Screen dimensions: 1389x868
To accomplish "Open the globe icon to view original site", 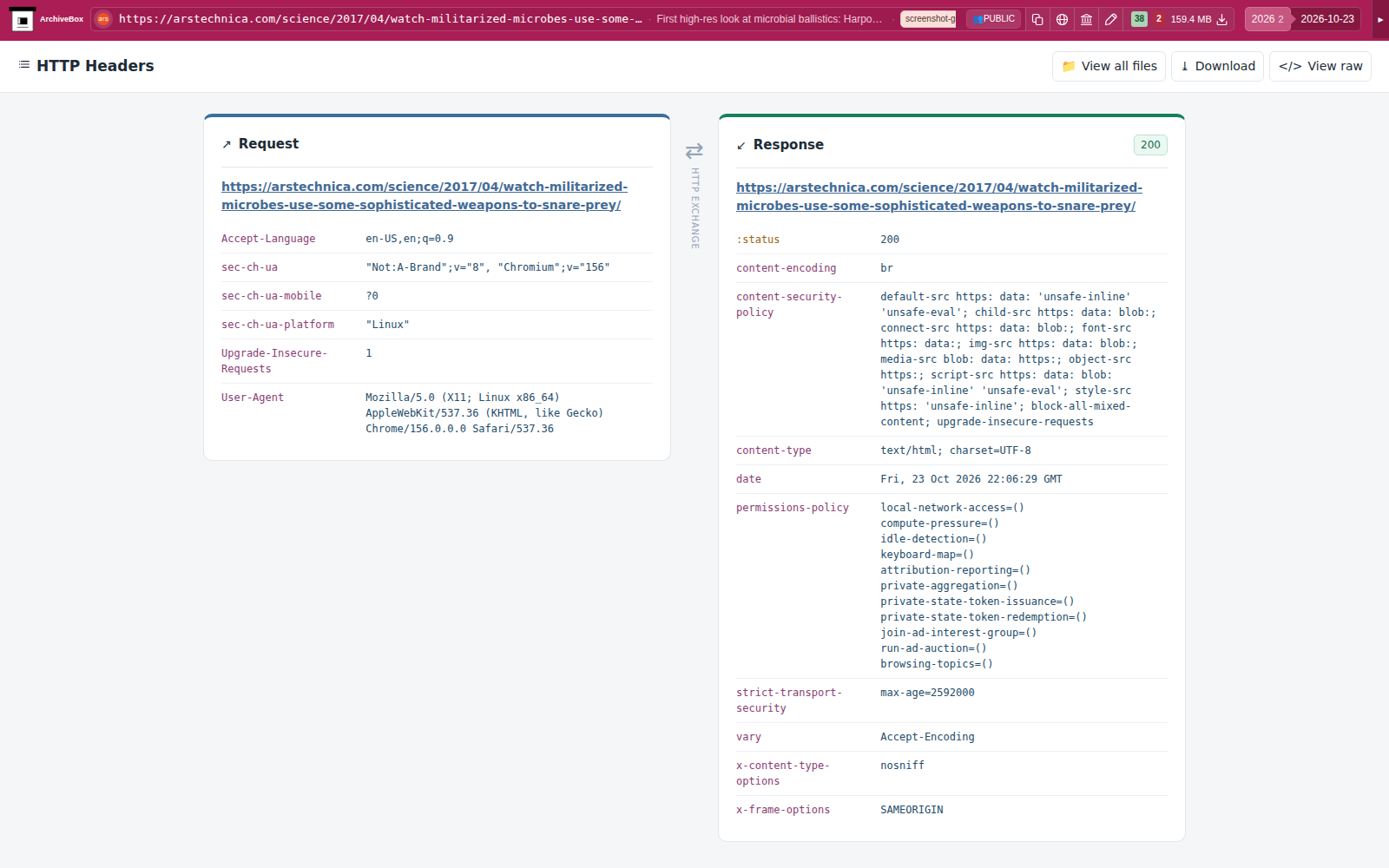I will [1062, 19].
